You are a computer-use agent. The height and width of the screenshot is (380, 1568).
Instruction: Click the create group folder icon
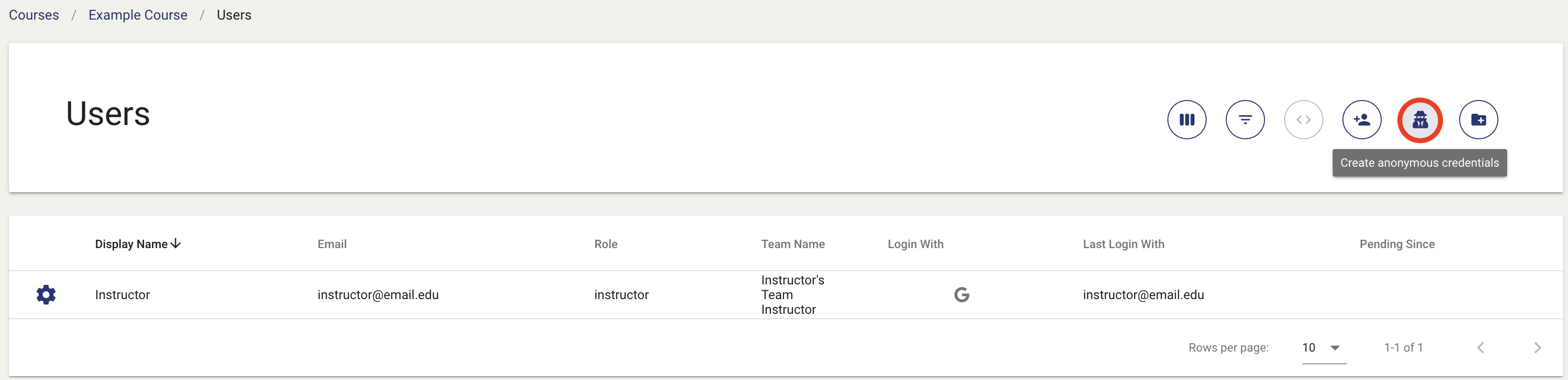pyautogui.click(x=1479, y=119)
